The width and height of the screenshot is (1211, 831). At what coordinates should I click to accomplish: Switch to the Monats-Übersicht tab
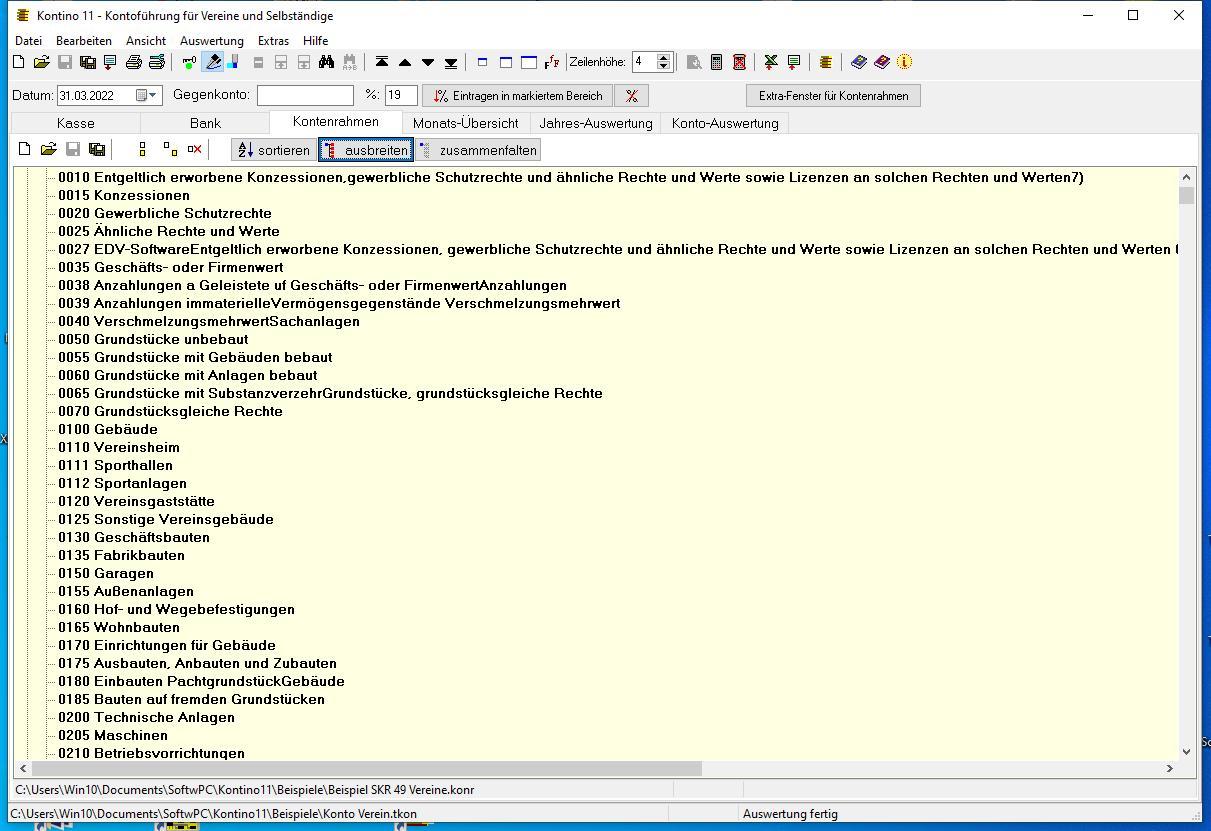coord(465,123)
